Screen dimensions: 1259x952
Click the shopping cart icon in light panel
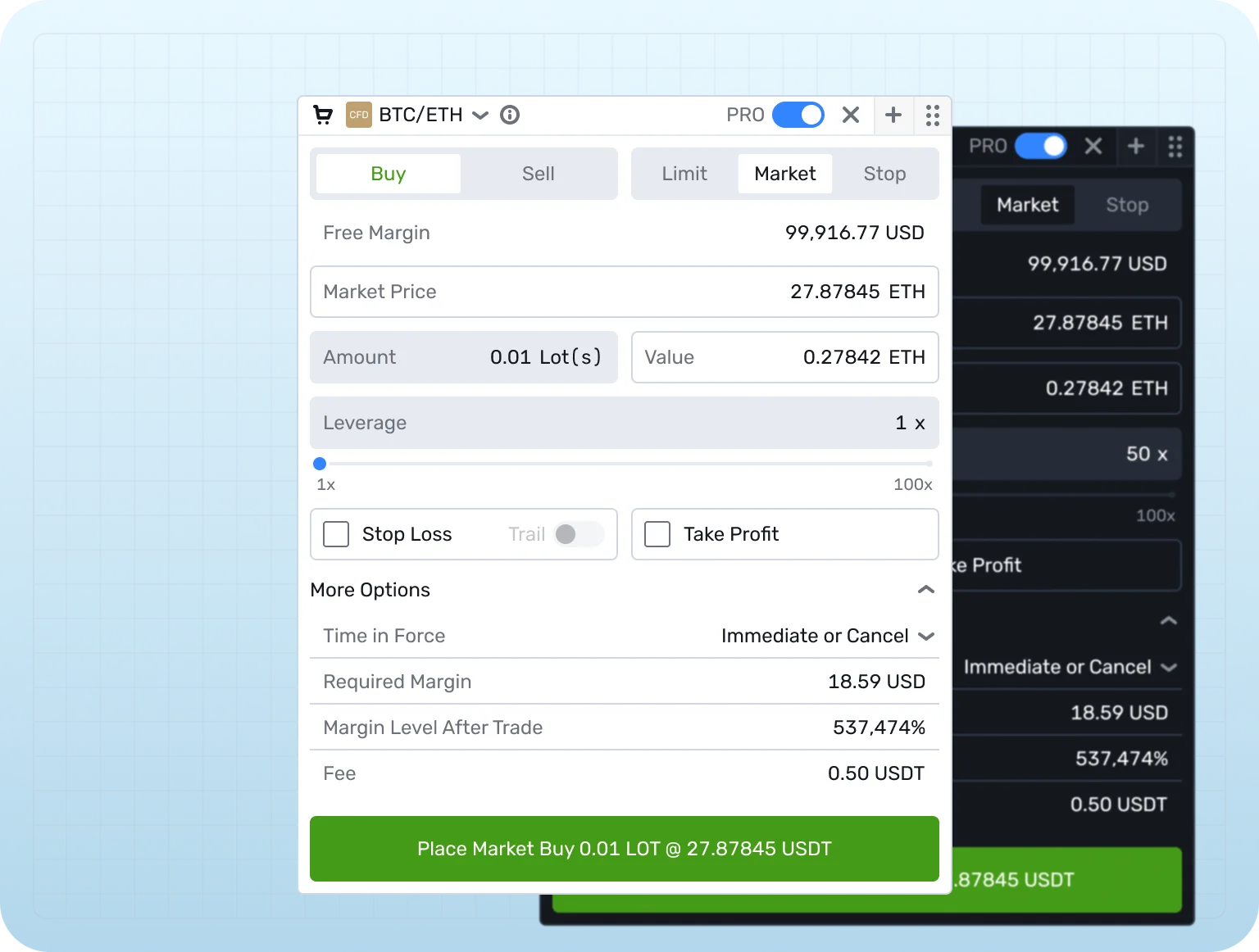pyautogui.click(x=323, y=116)
